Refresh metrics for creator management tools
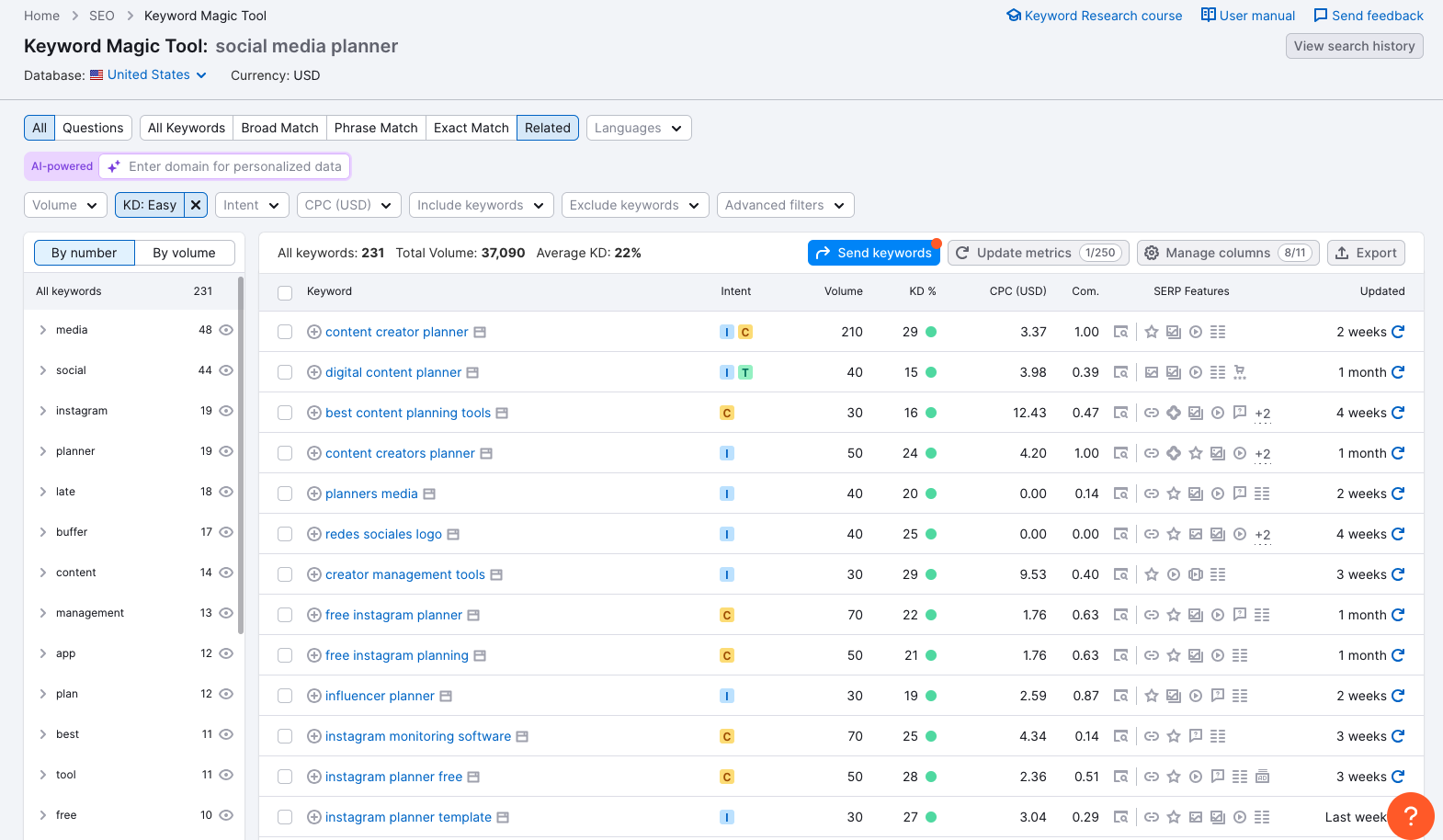This screenshot has height=840, width=1443. [1398, 574]
